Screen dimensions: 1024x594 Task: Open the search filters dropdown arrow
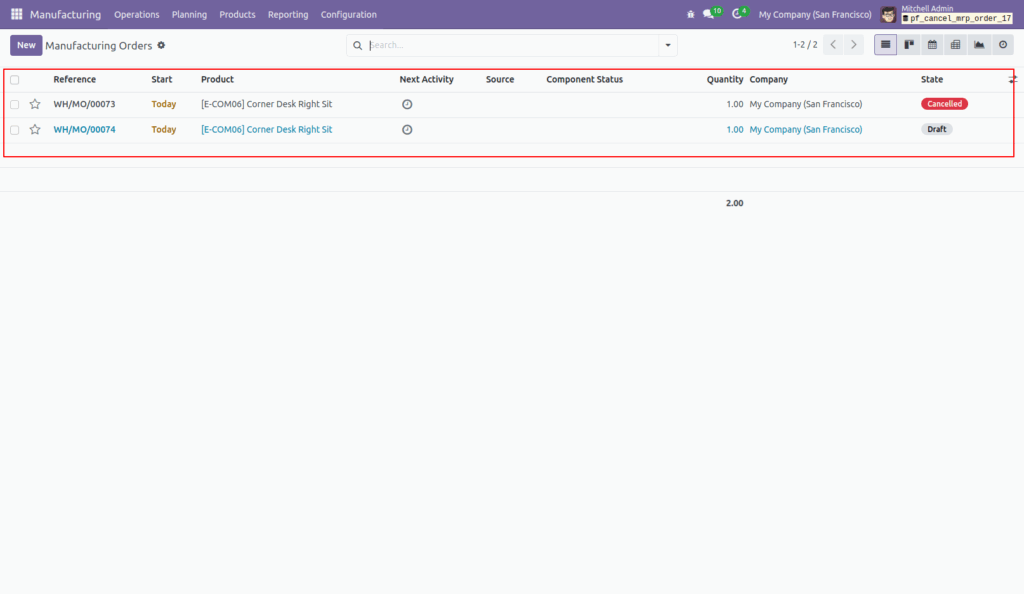(667, 45)
